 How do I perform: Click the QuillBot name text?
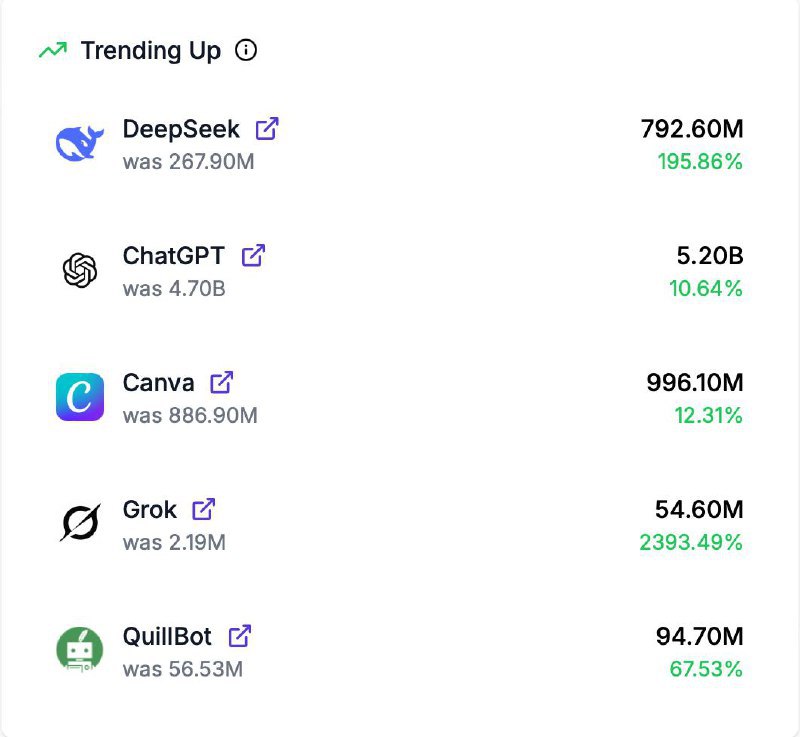click(167, 635)
